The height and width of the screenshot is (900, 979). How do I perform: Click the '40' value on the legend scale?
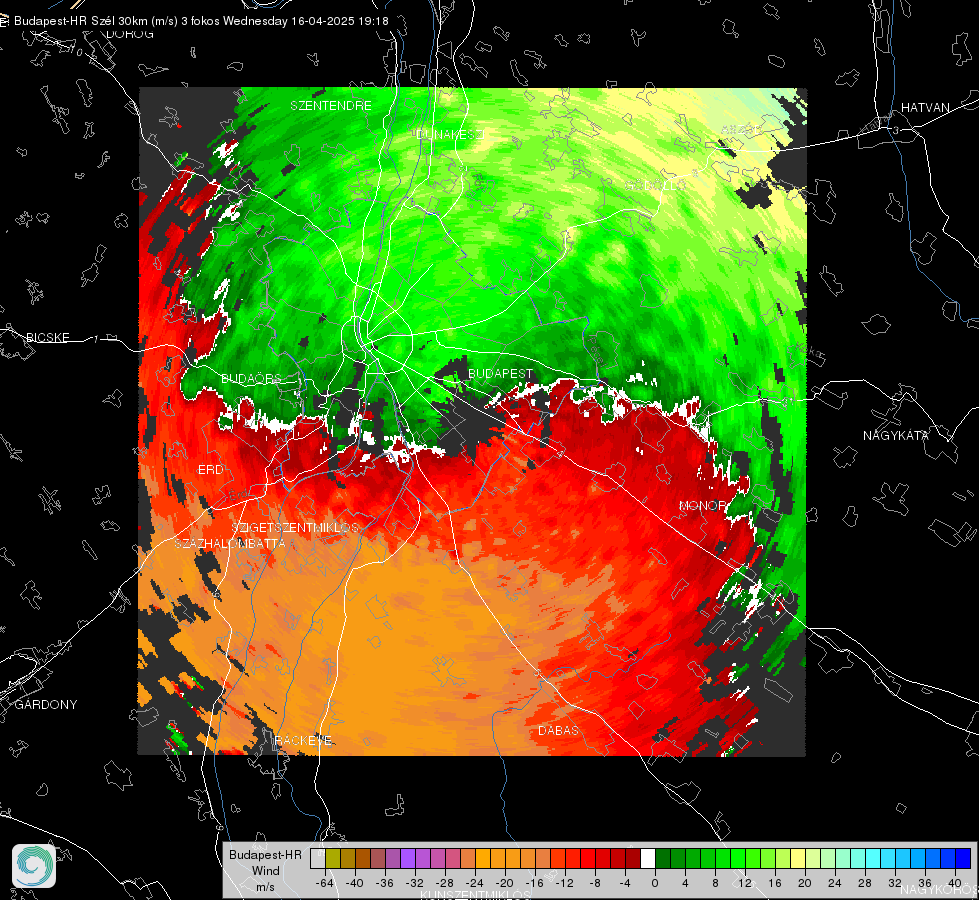955,883
